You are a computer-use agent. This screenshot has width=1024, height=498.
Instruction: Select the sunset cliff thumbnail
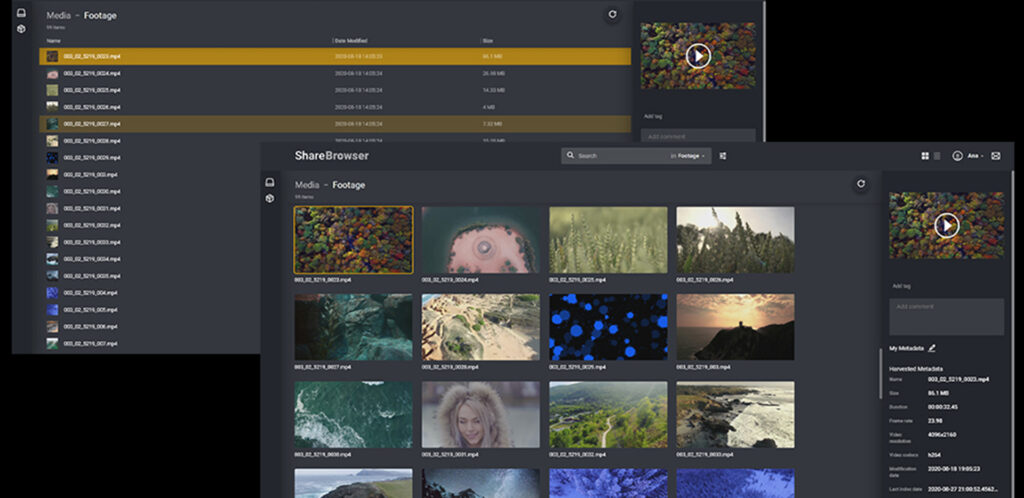tap(735, 327)
